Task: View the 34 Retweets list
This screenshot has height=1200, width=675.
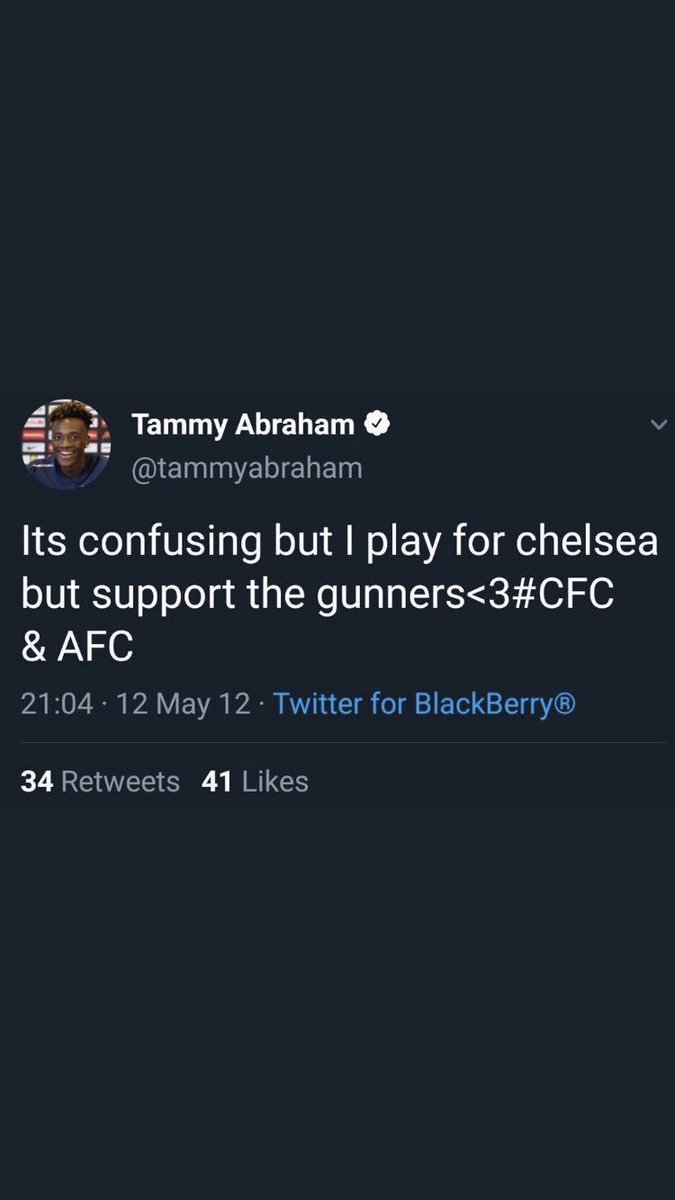Action: coord(100,781)
